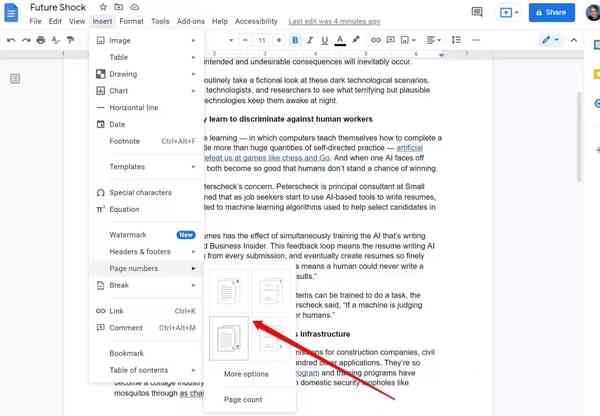Print the document using the printer icon

pyautogui.click(x=40, y=40)
